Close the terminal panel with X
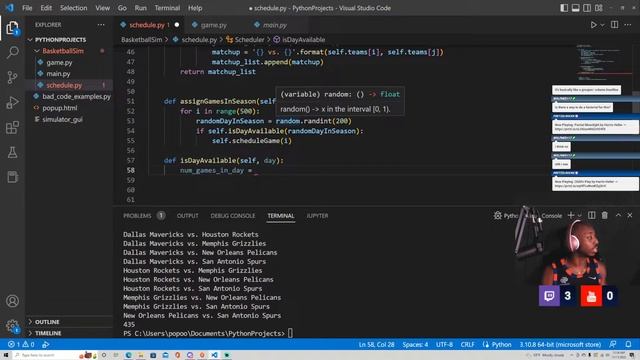 click(630, 215)
